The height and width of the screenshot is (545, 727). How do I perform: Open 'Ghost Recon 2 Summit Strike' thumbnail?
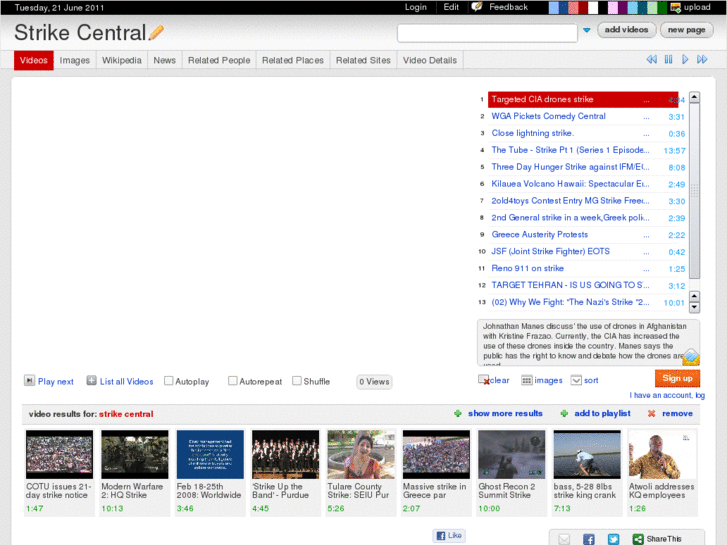[x=511, y=454]
